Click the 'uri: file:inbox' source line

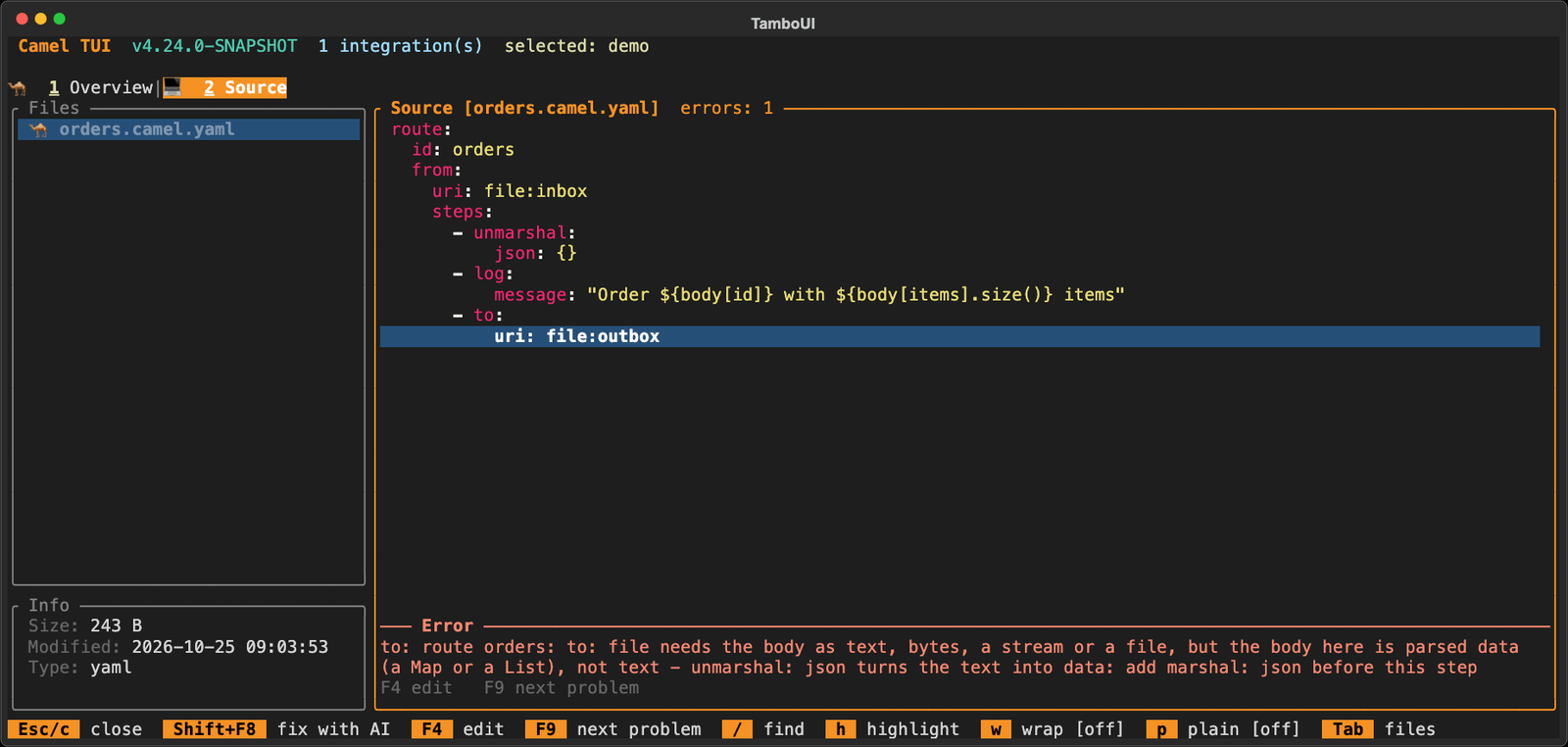510,191
